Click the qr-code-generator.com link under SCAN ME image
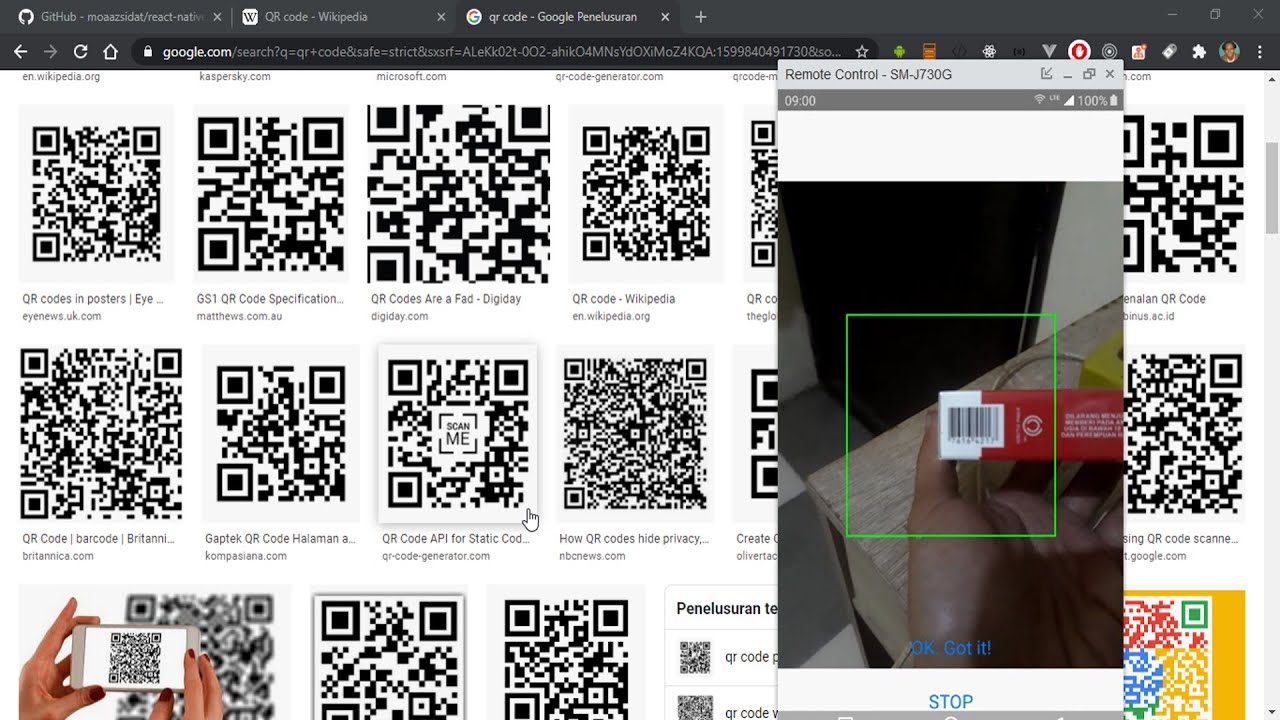 click(436, 556)
